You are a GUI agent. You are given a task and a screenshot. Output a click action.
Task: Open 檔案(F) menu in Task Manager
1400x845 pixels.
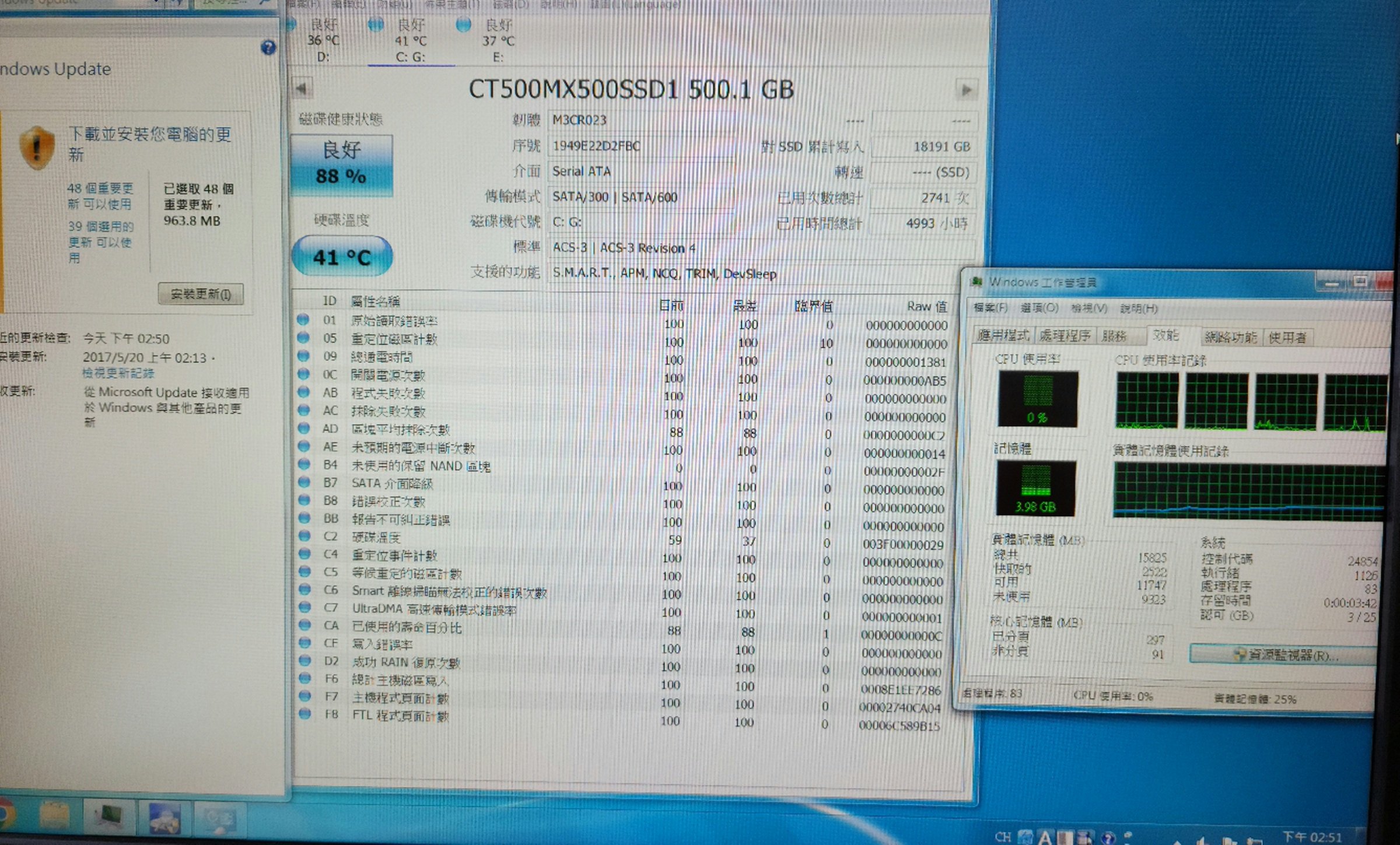coord(990,307)
